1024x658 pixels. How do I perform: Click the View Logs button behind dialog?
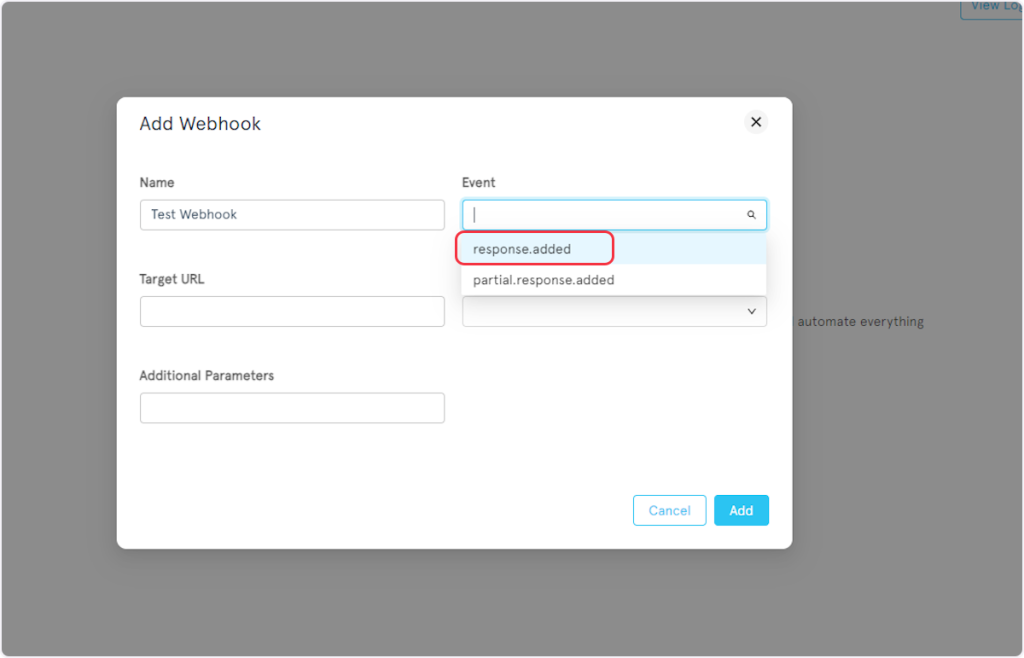coord(990,7)
